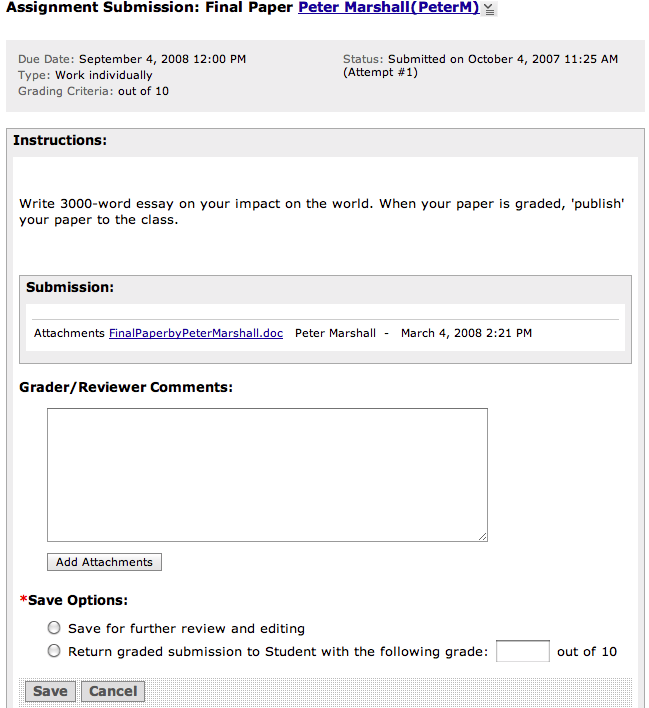
Task: Cancel the grading form
Action: tap(113, 691)
